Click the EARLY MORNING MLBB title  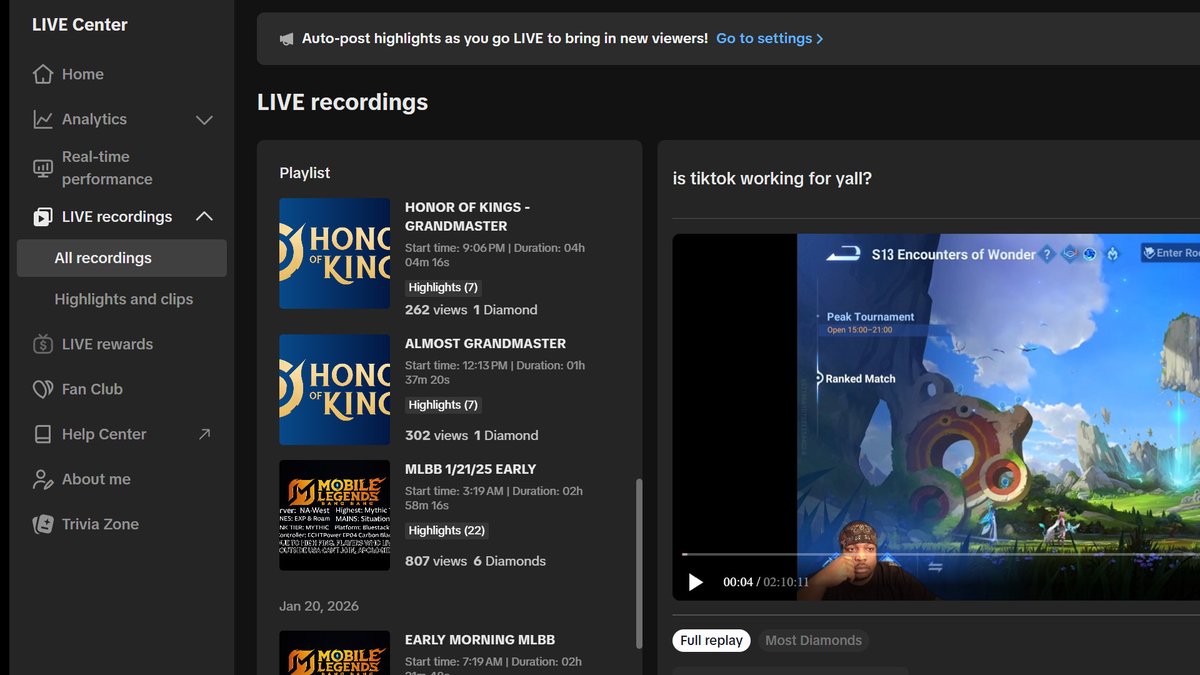pyautogui.click(x=480, y=640)
